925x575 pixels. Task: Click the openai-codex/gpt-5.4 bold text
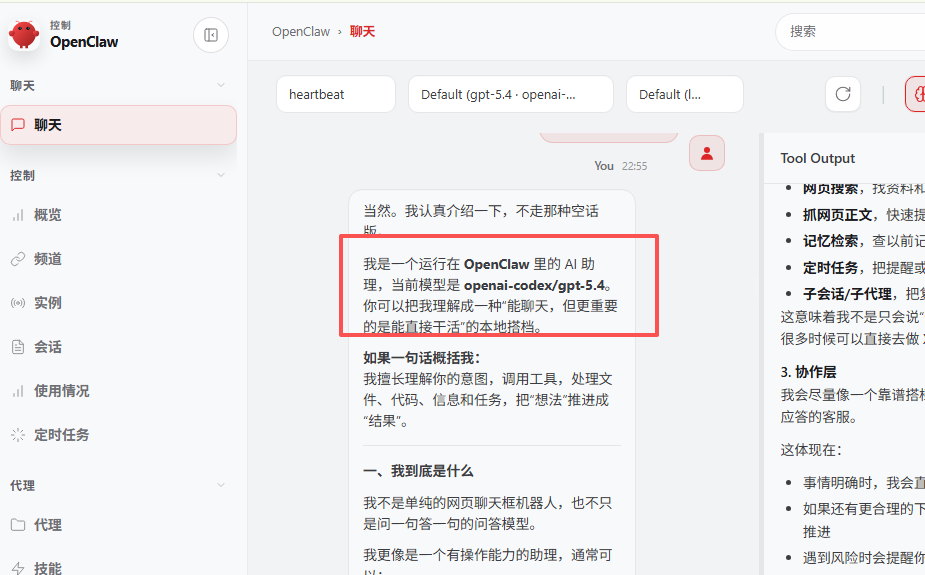tap(534, 285)
